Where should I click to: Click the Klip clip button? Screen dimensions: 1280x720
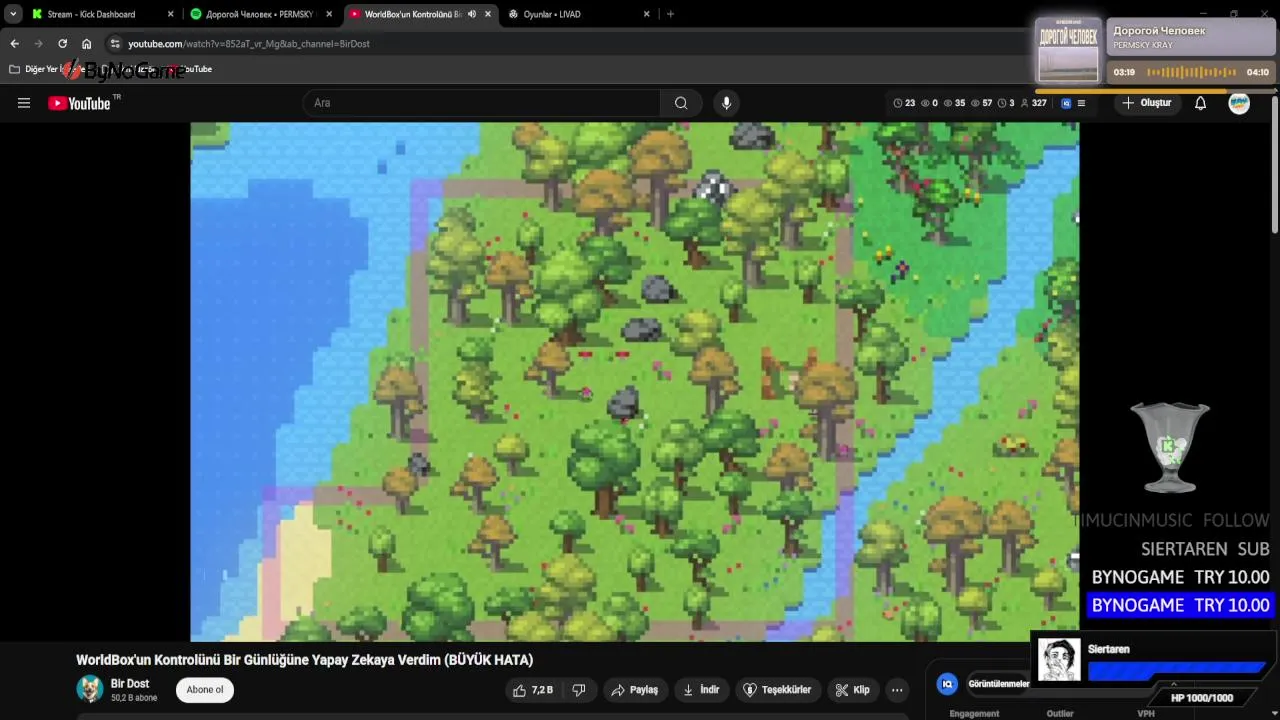tap(853, 690)
